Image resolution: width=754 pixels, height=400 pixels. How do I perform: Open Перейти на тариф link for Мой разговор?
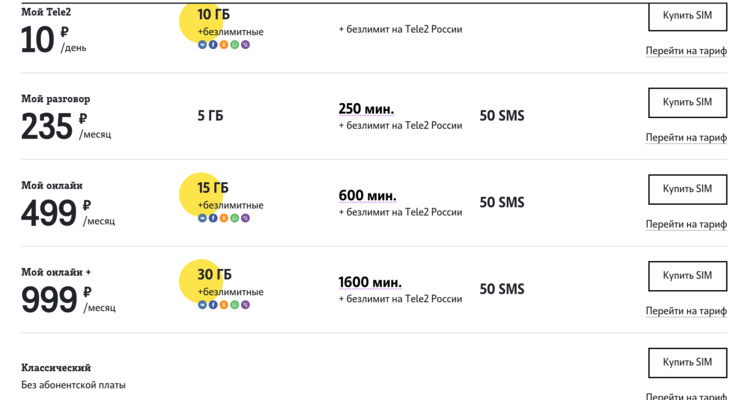pos(686,138)
